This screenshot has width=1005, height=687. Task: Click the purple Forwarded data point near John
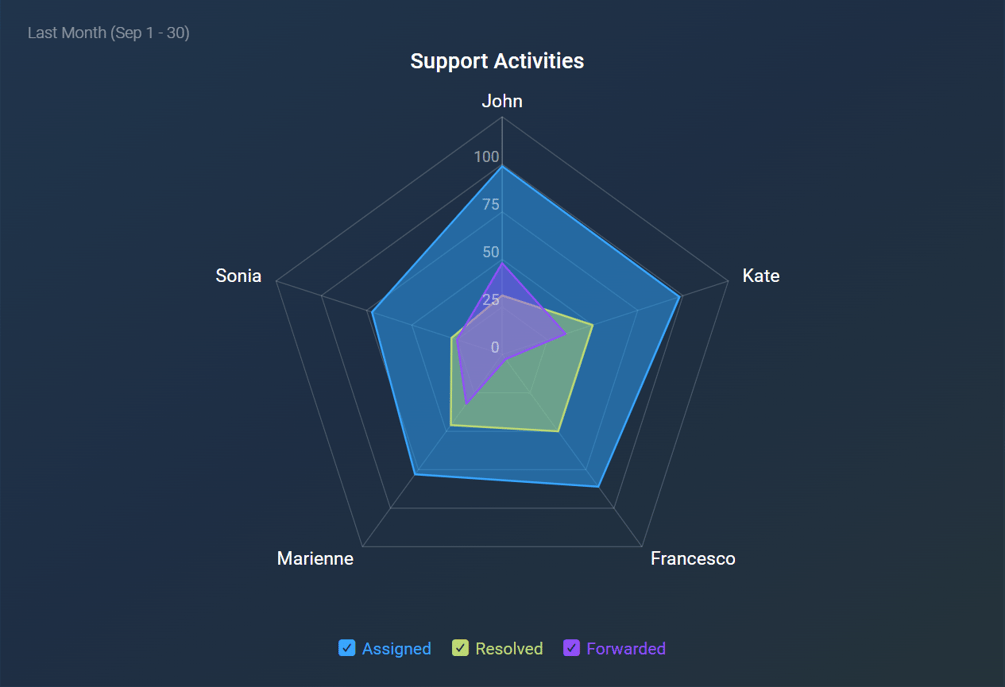click(x=502, y=263)
